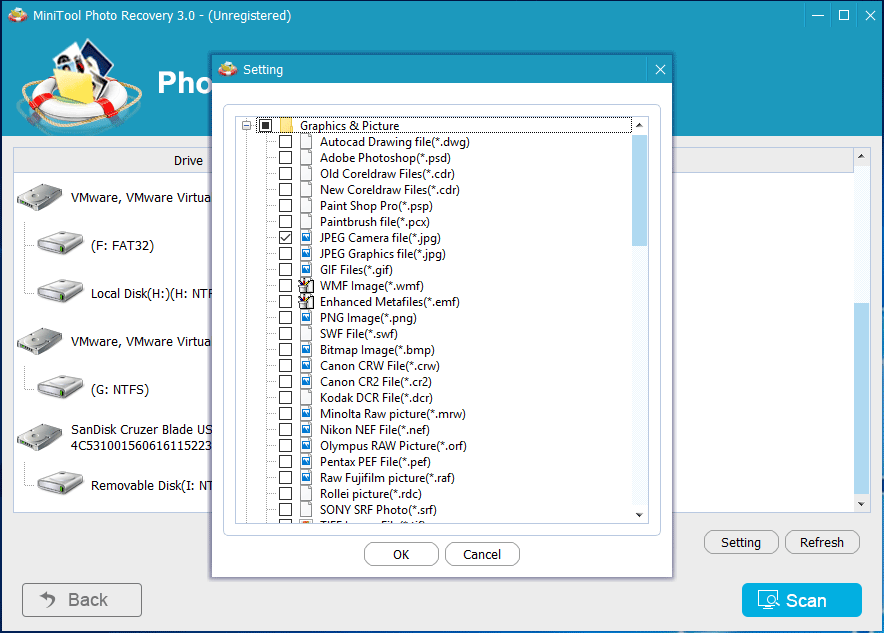This screenshot has height=633, width=884.
Task: Enable the GIF Files(*.gif) checkbox
Action: 286,269
